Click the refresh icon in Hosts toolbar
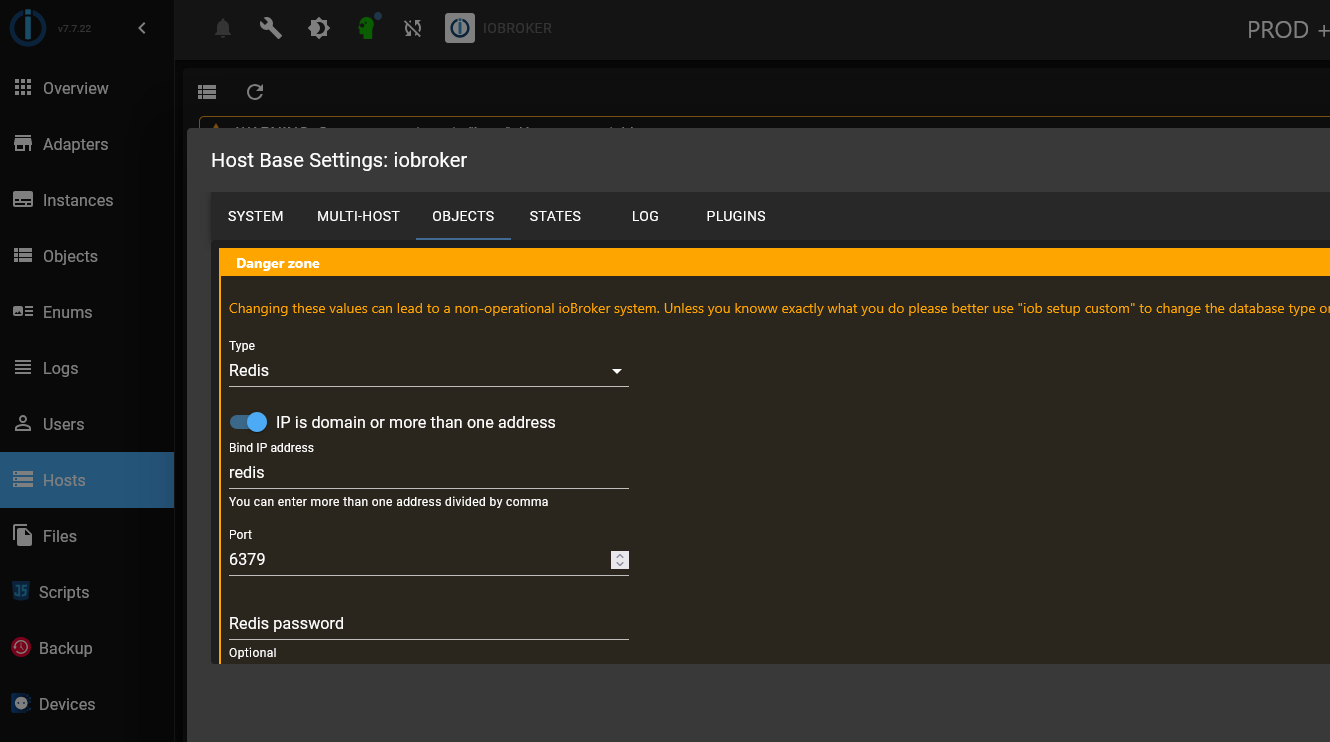1330x742 pixels. click(x=255, y=92)
